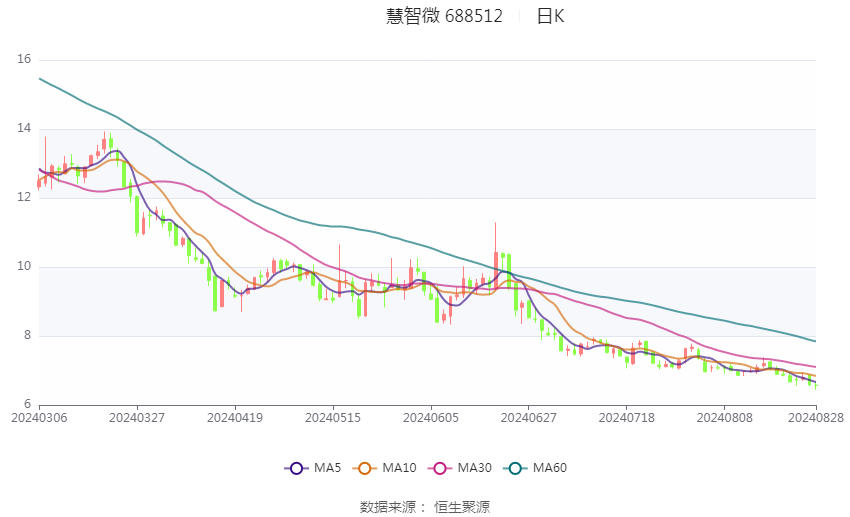Screen dimensions: 850x517
Task: Click y-axis value 12
Action: (24, 197)
